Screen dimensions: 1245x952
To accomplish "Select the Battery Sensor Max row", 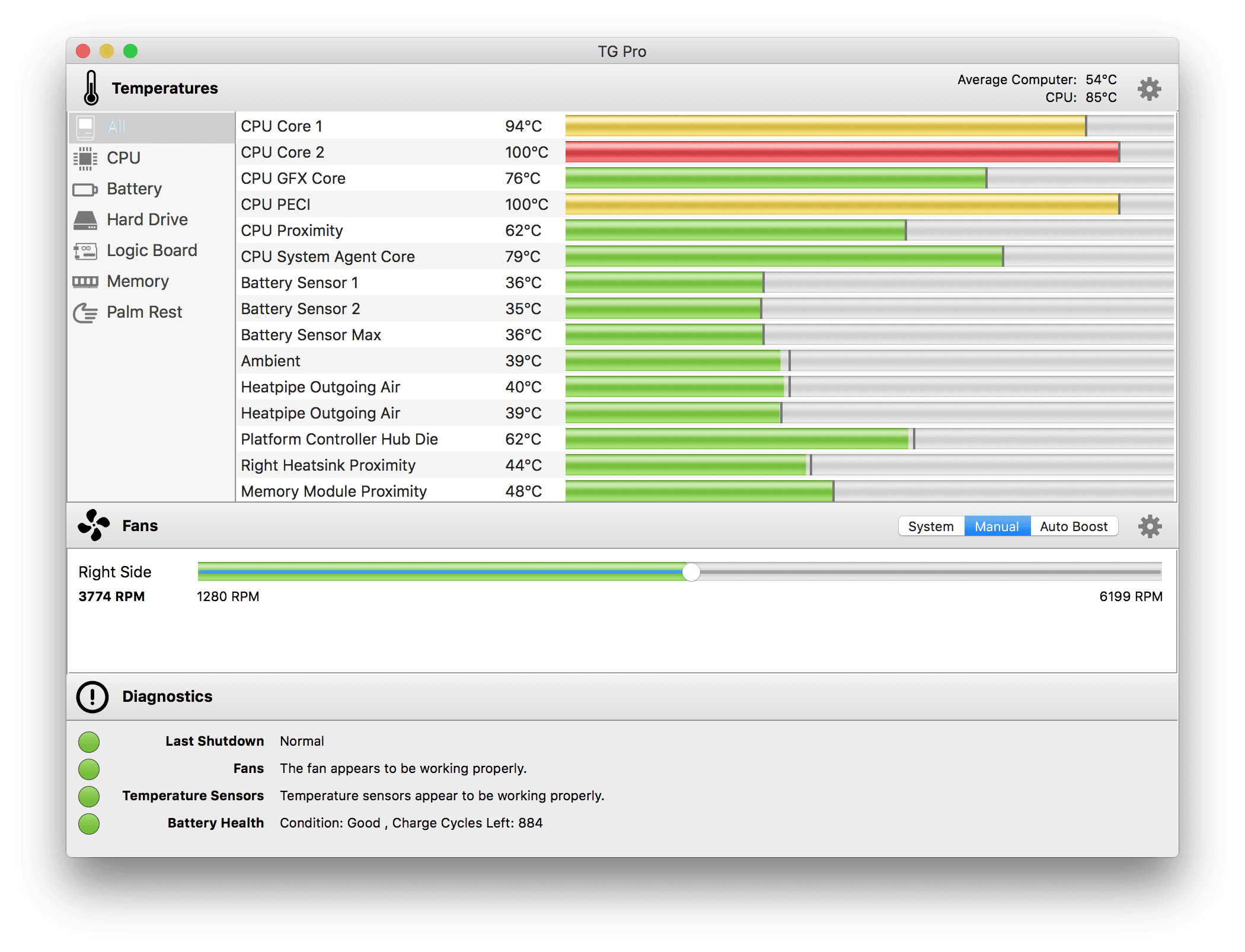I will pos(705,335).
